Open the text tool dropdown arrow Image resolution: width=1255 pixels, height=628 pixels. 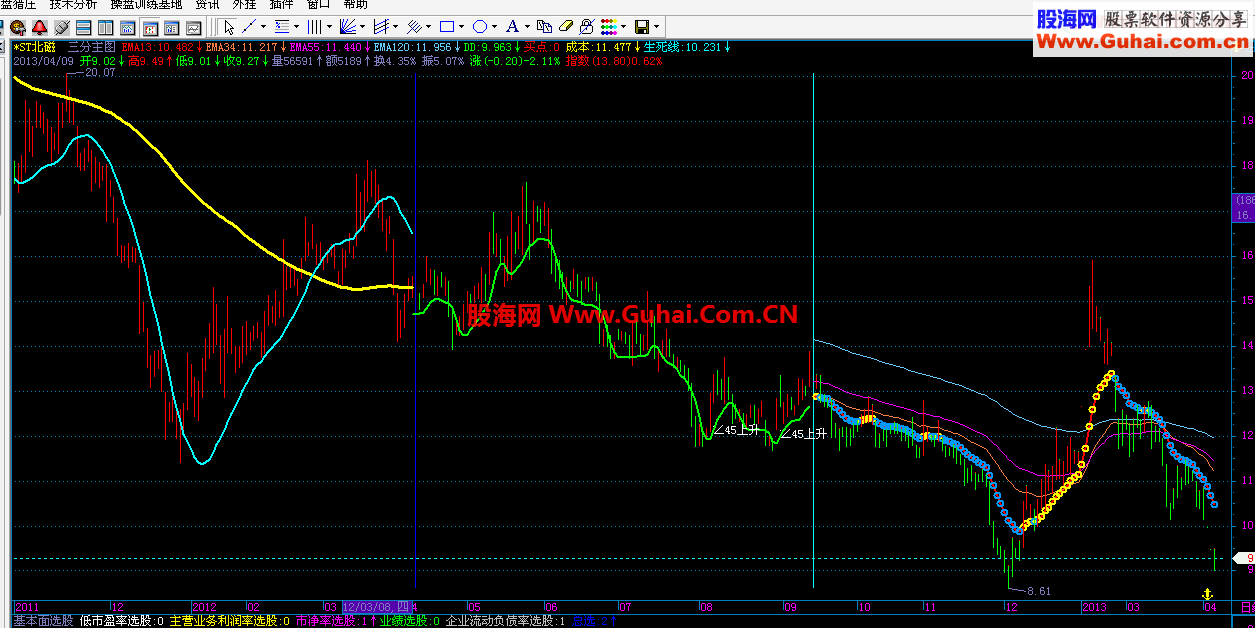[x=527, y=27]
